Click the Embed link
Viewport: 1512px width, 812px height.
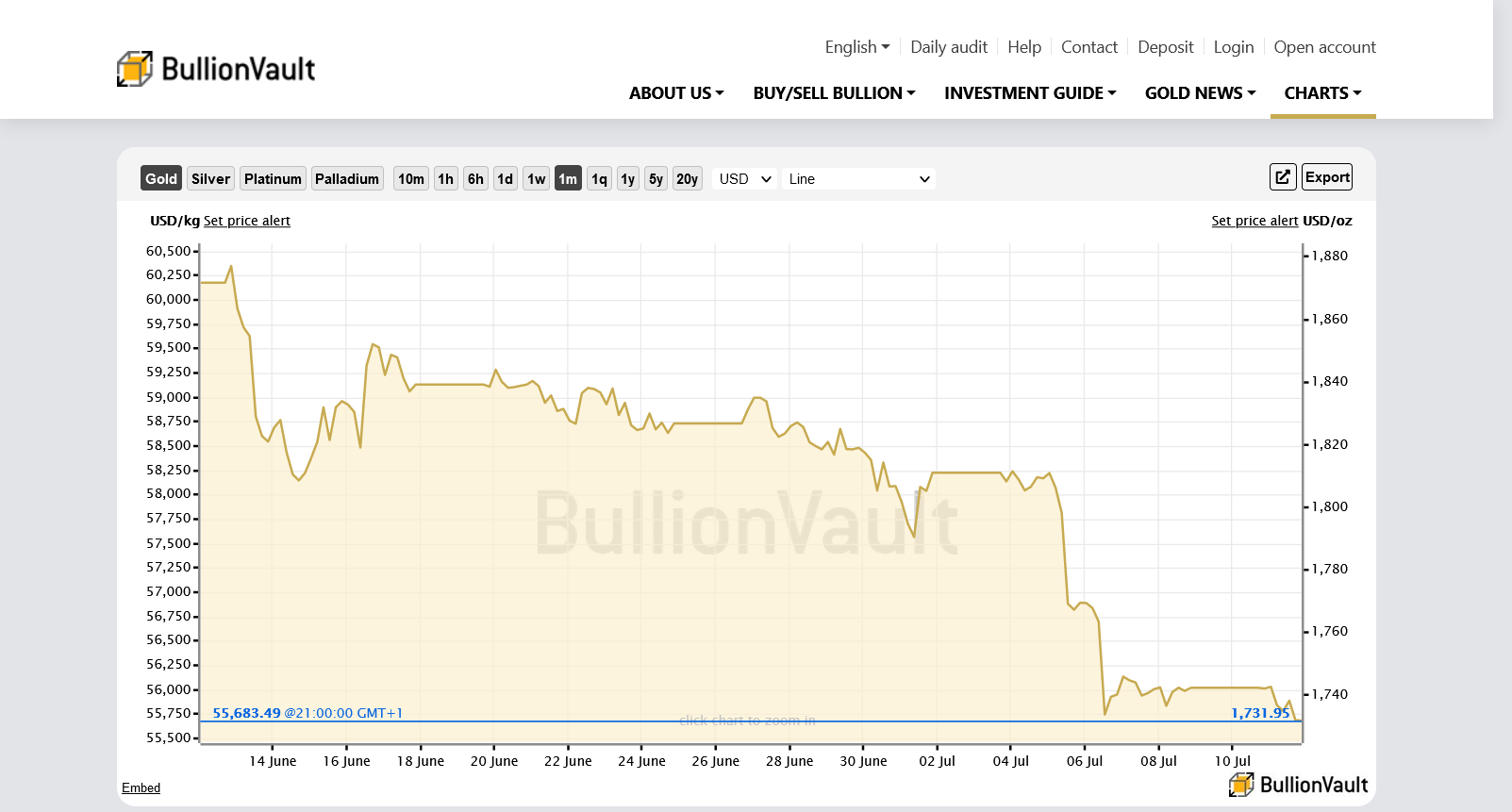pyautogui.click(x=141, y=787)
